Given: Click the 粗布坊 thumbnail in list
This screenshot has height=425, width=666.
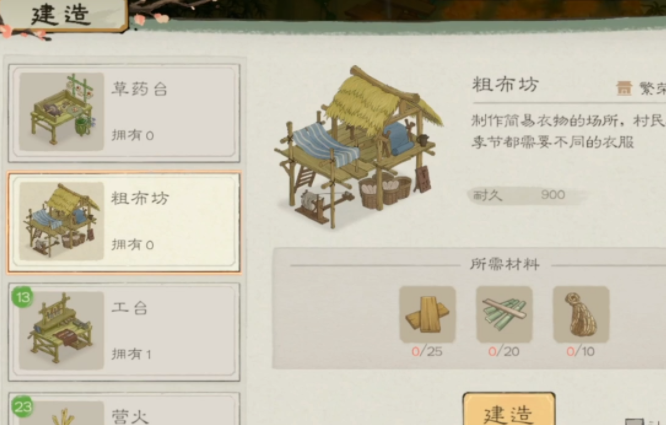Looking at the screenshot, I should 62,221.
